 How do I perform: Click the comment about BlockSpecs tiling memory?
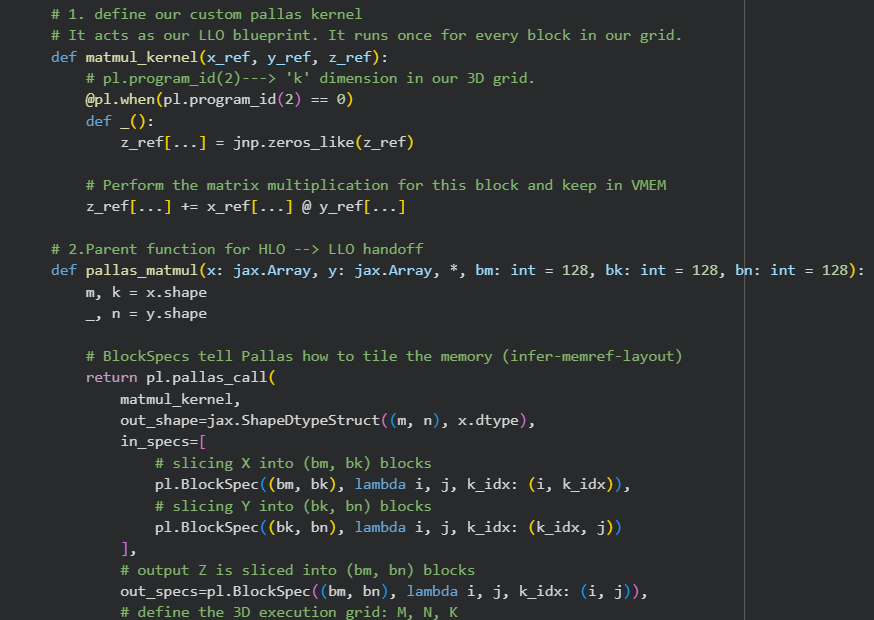point(384,356)
